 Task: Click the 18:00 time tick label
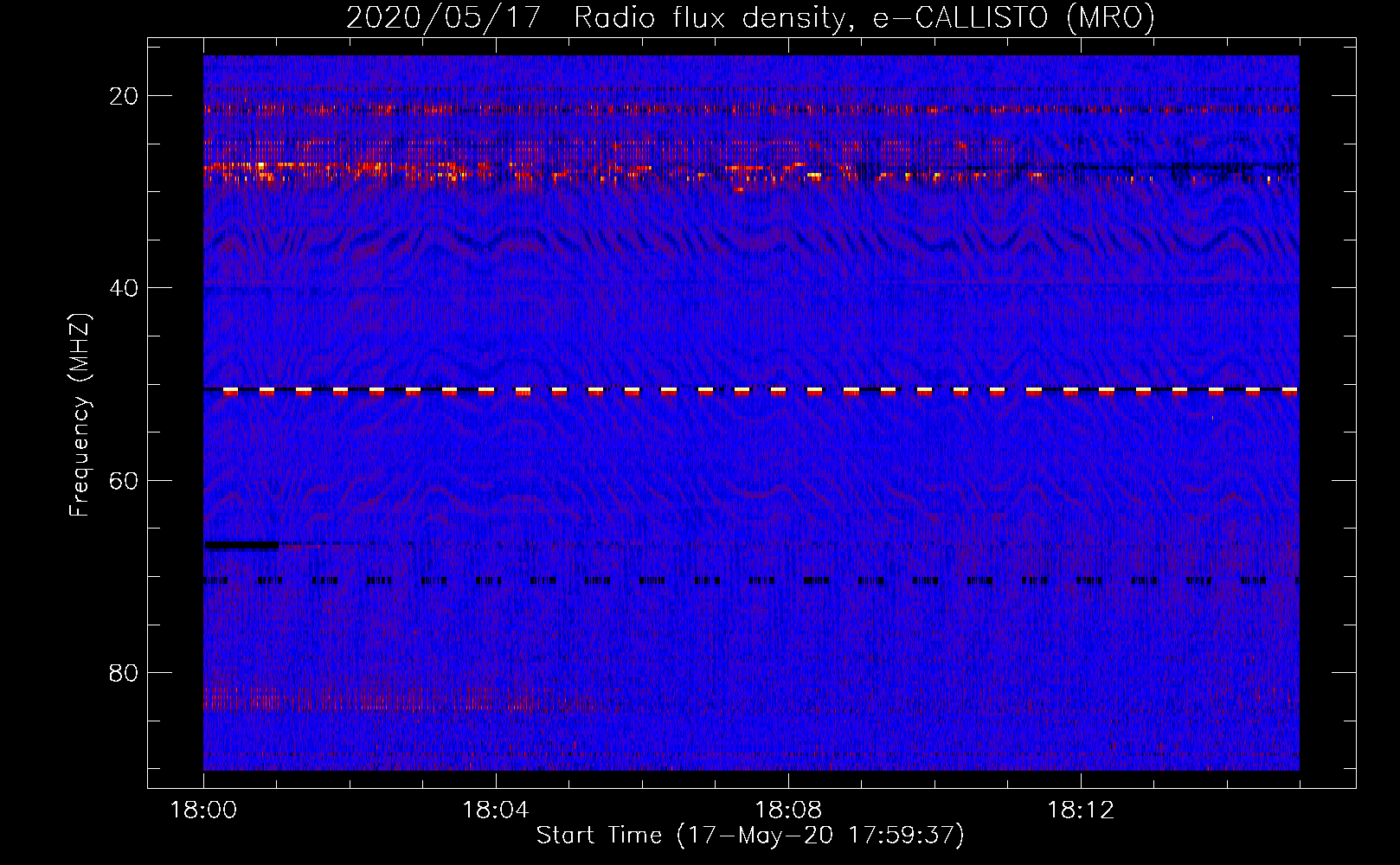pos(203,811)
